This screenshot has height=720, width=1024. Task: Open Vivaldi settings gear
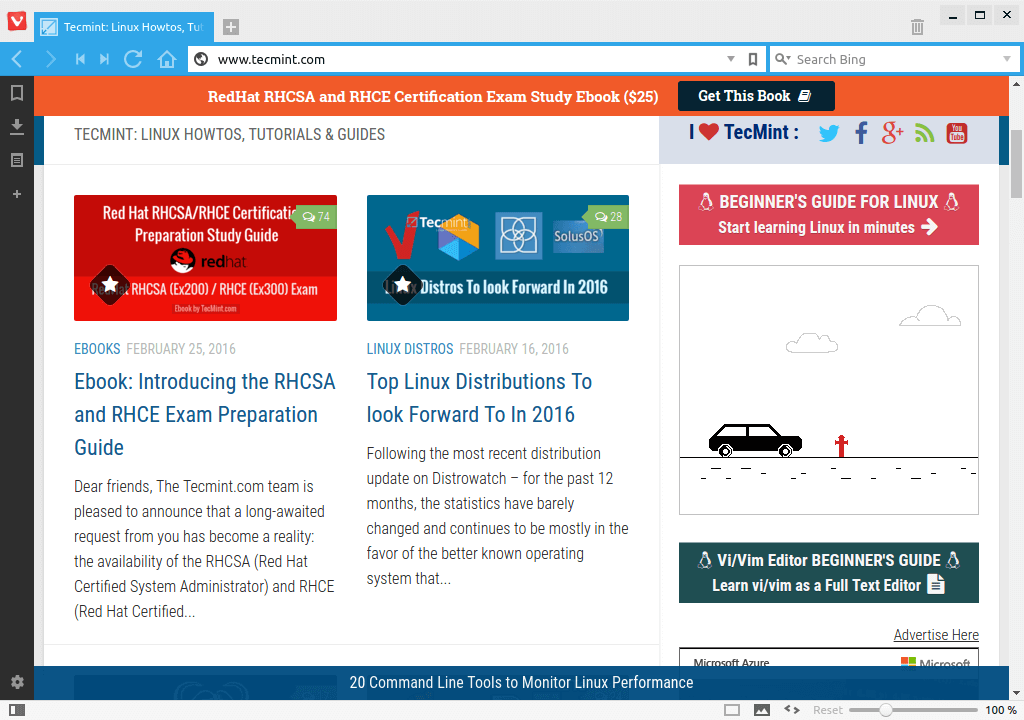coord(17,682)
